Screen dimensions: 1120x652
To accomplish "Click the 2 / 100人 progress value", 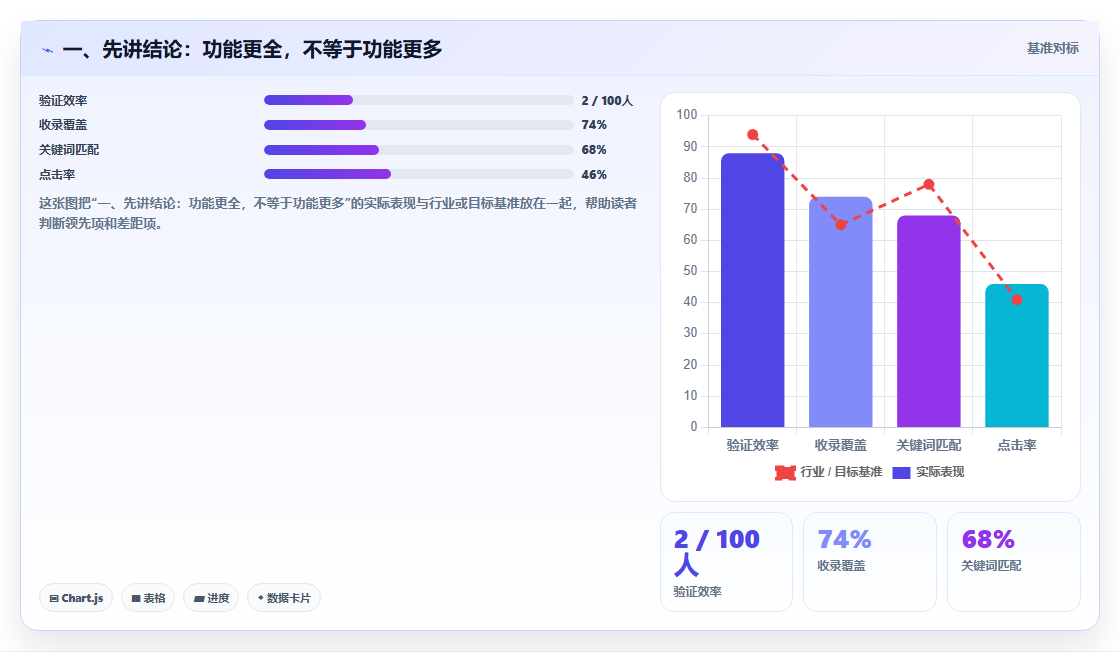I will click(x=607, y=101).
